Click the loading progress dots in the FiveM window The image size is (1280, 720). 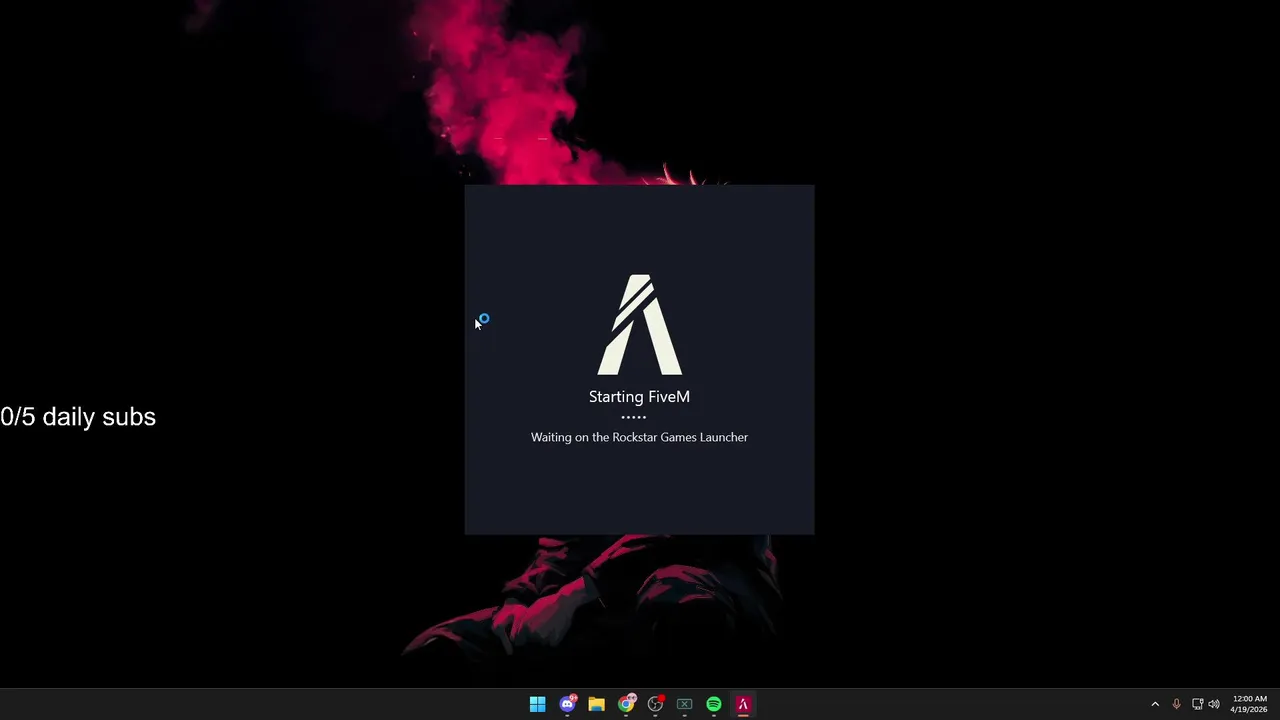(633, 417)
